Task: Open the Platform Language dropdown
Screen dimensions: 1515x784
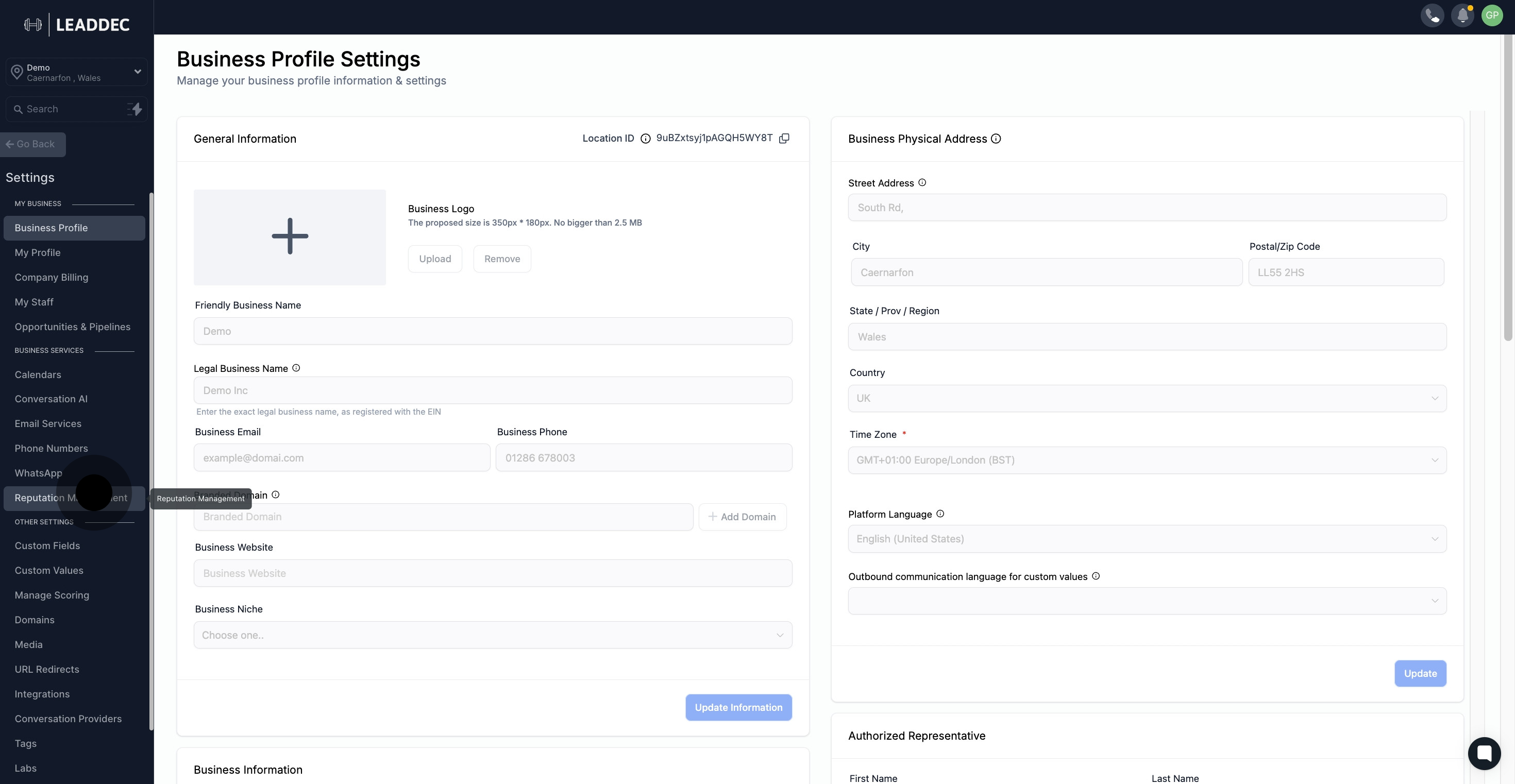Action: click(1147, 539)
